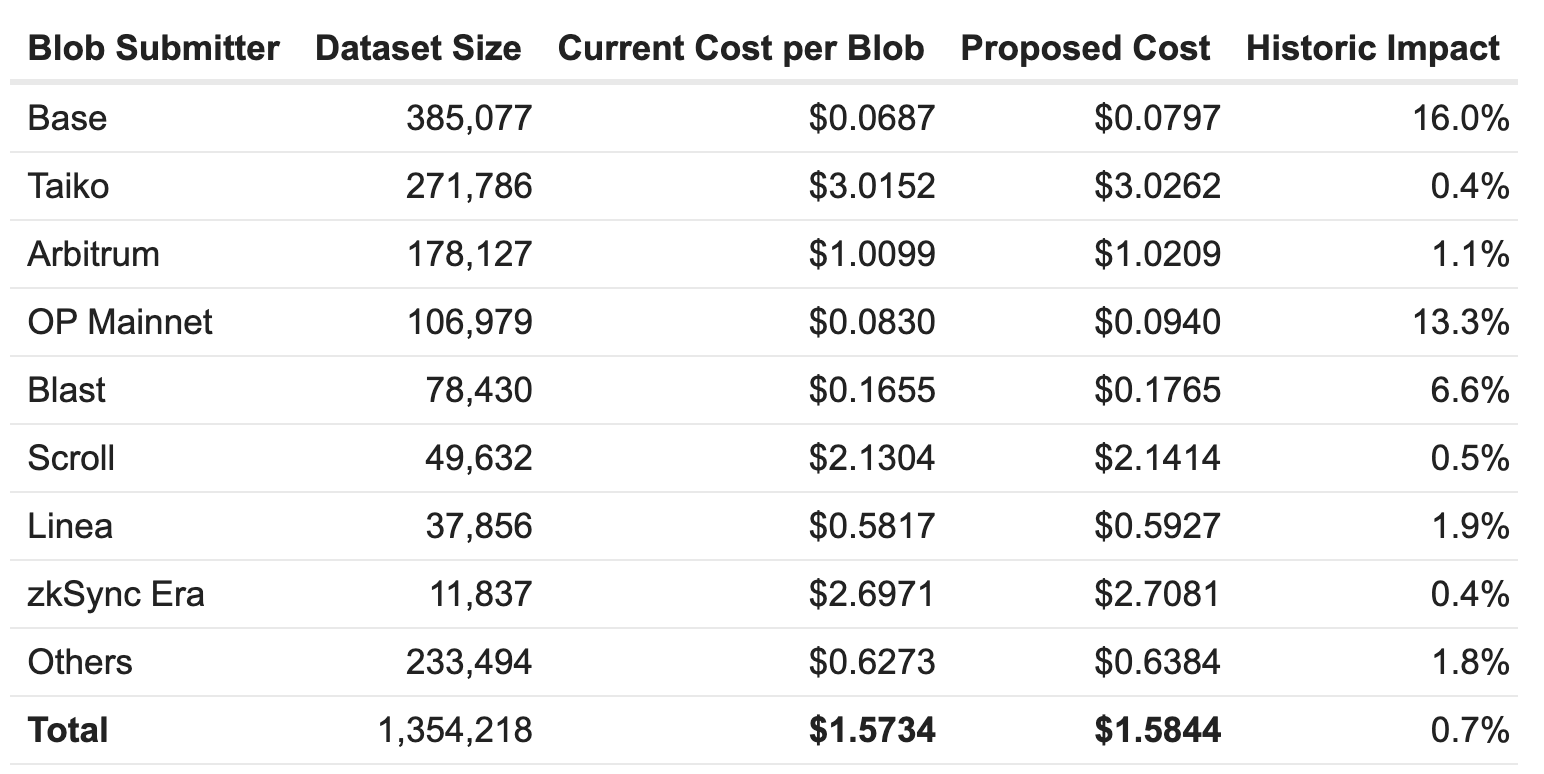The image size is (1544, 774).
Task: Click the Proposed Cost column header
Action: [x=1085, y=48]
